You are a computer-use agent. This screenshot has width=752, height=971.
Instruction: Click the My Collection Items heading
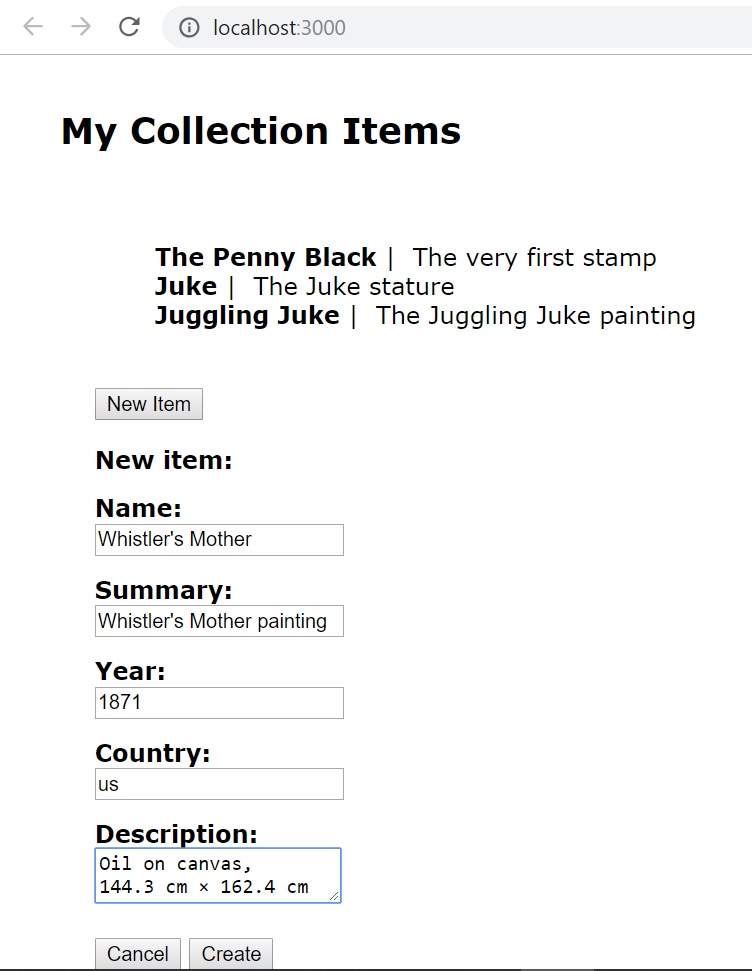(x=260, y=132)
